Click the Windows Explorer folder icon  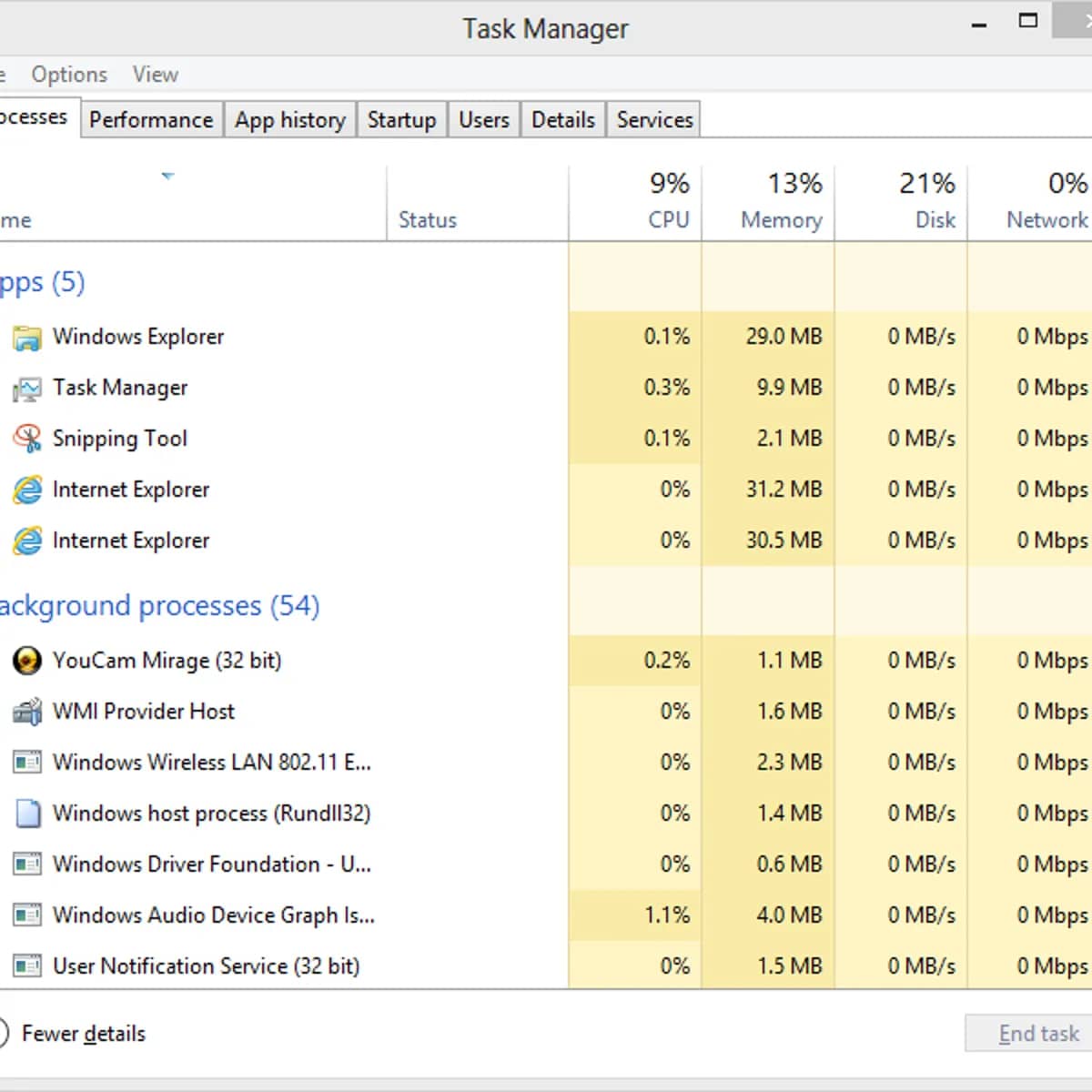(x=27, y=338)
